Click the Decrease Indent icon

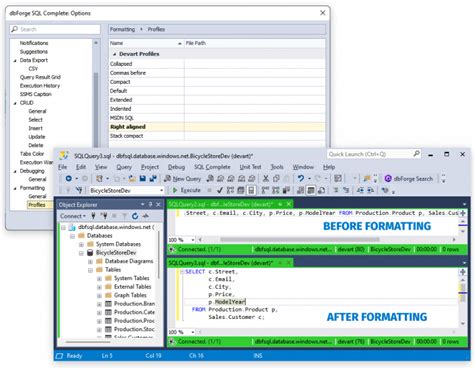click(x=360, y=190)
